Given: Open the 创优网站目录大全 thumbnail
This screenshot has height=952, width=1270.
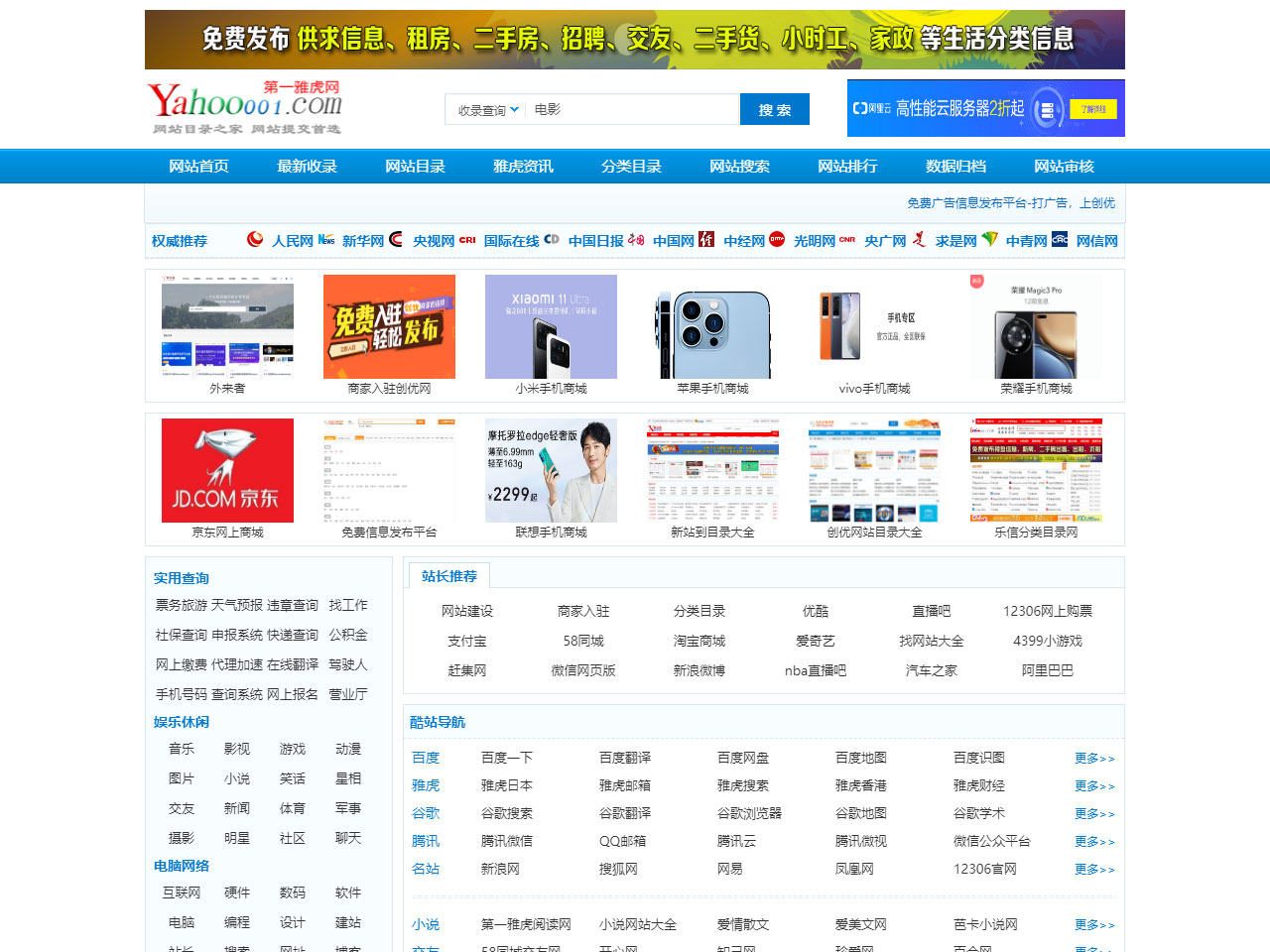Looking at the screenshot, I should click(874, 471).
